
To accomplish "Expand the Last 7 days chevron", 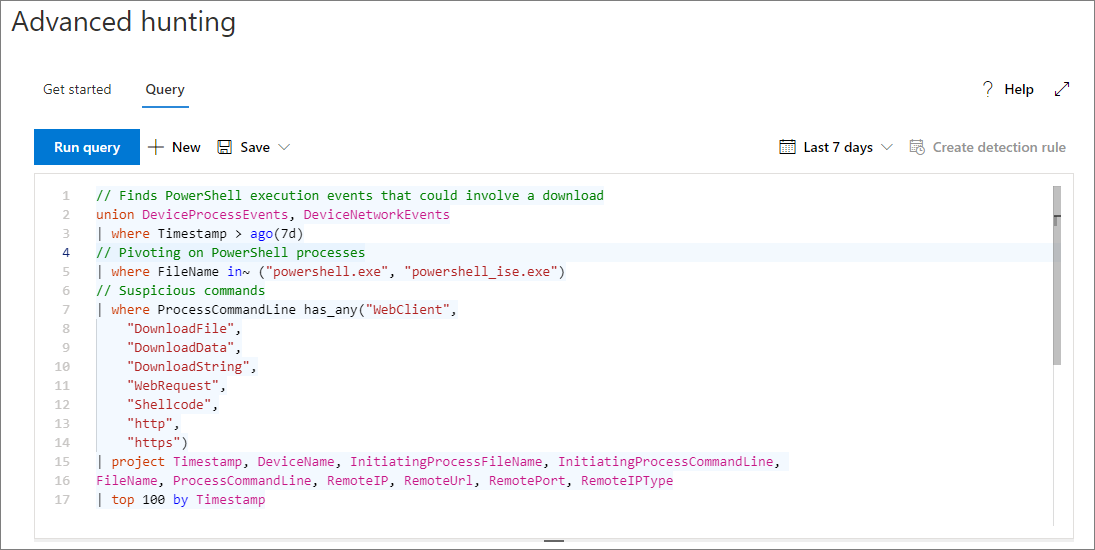I will click(x=887, y=147).
